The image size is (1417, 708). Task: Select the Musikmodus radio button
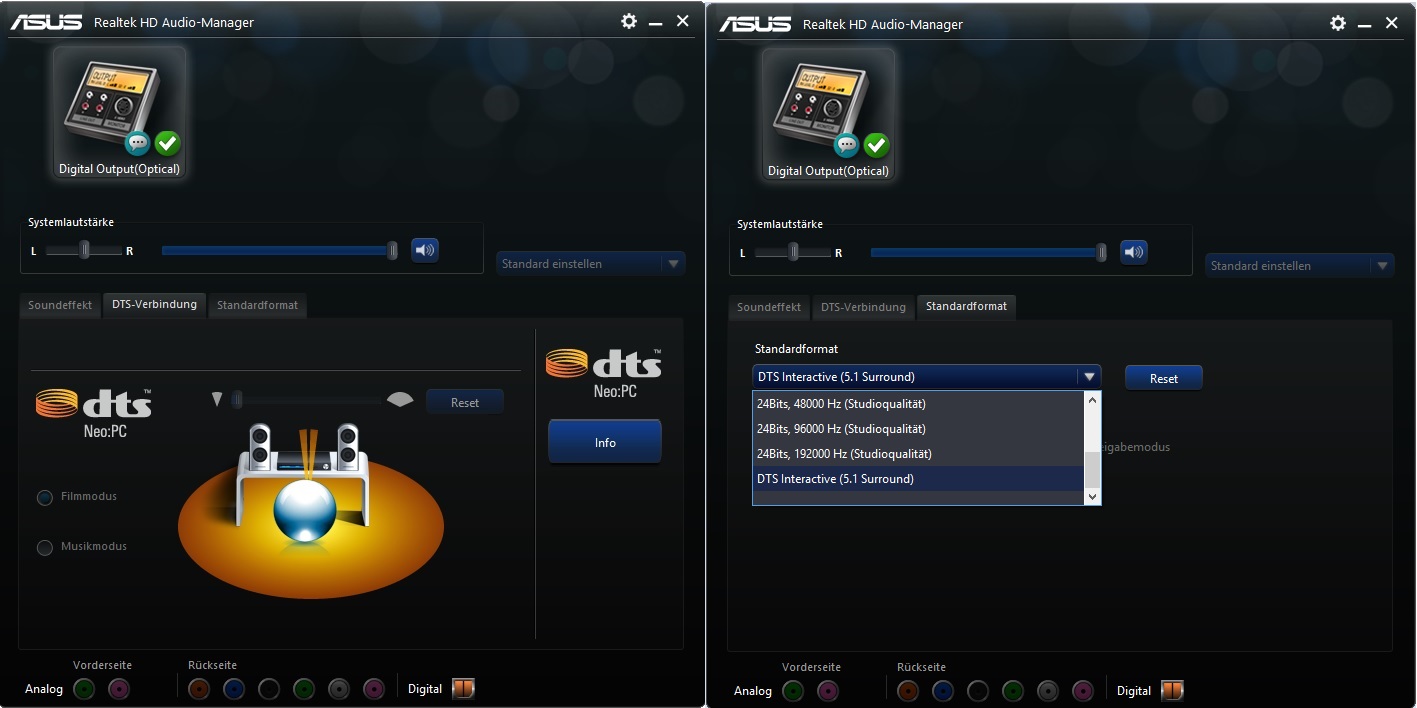click(45, 547)
